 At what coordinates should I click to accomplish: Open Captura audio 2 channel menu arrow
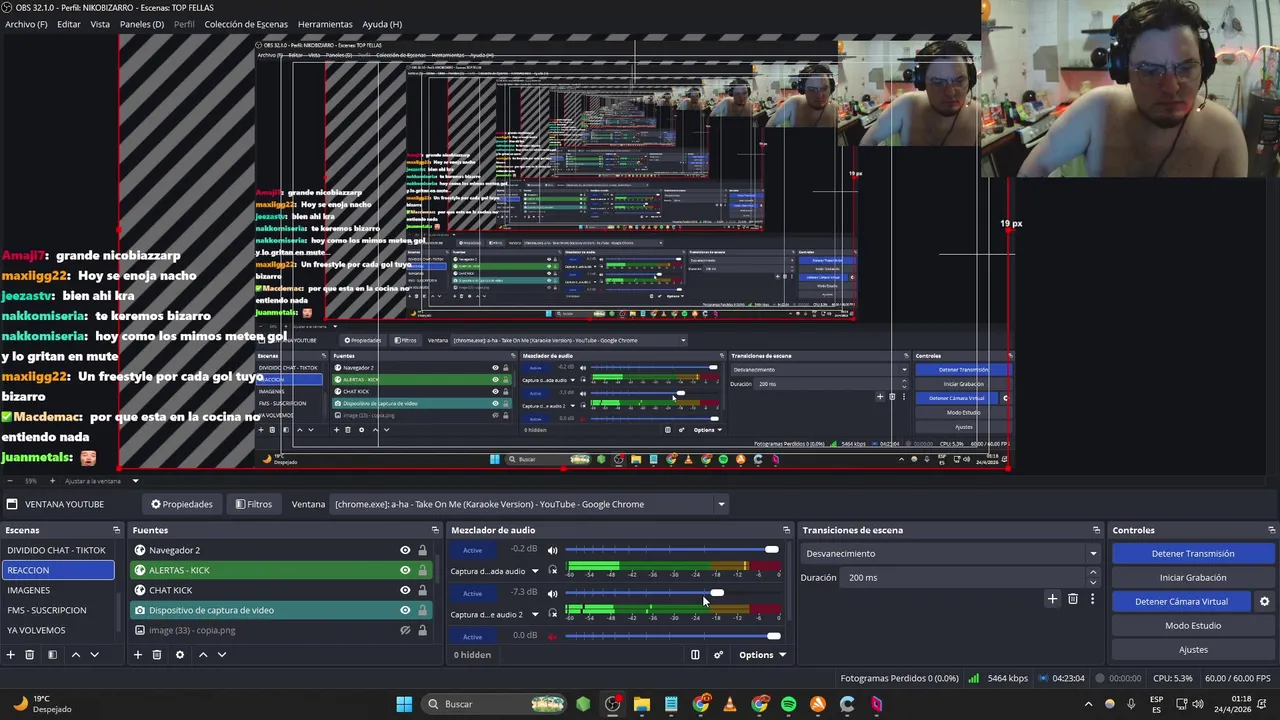535,615
